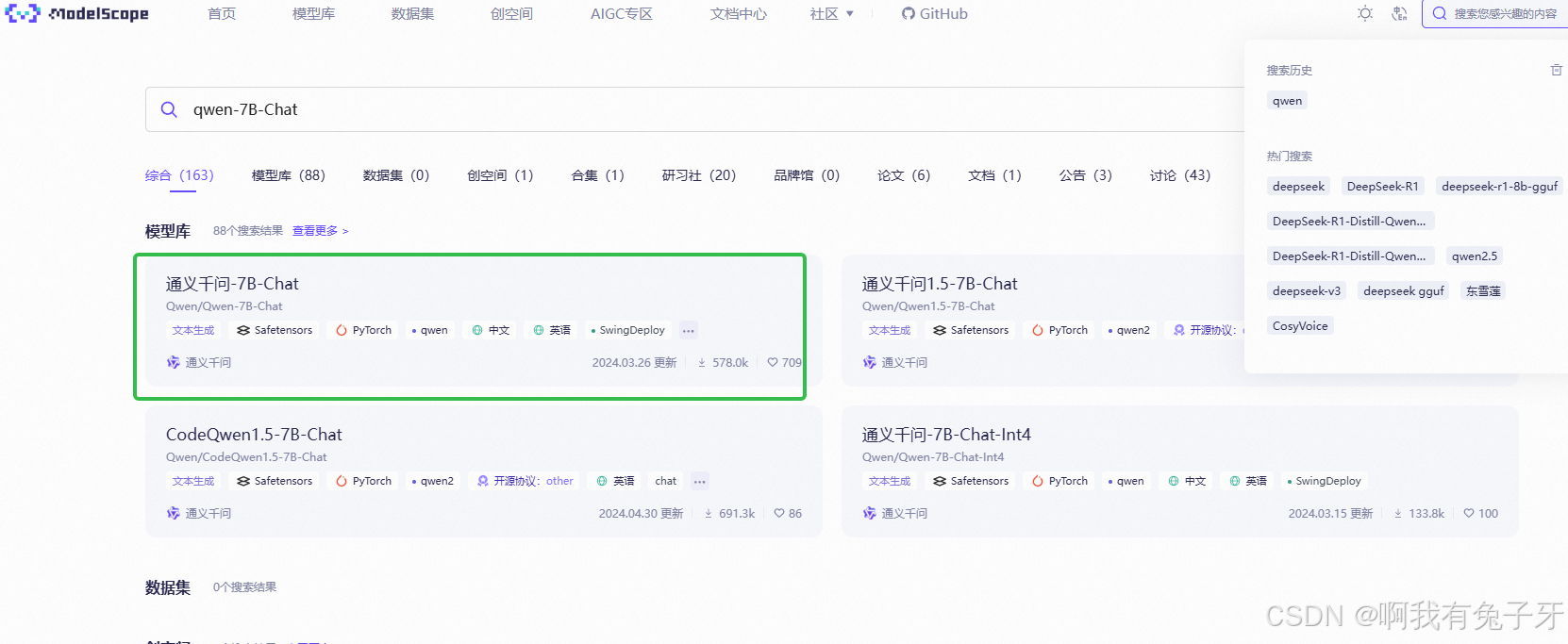Select the 论文 (6) results tab
This screenshot has width=1568, height=644.
[904, 175]
